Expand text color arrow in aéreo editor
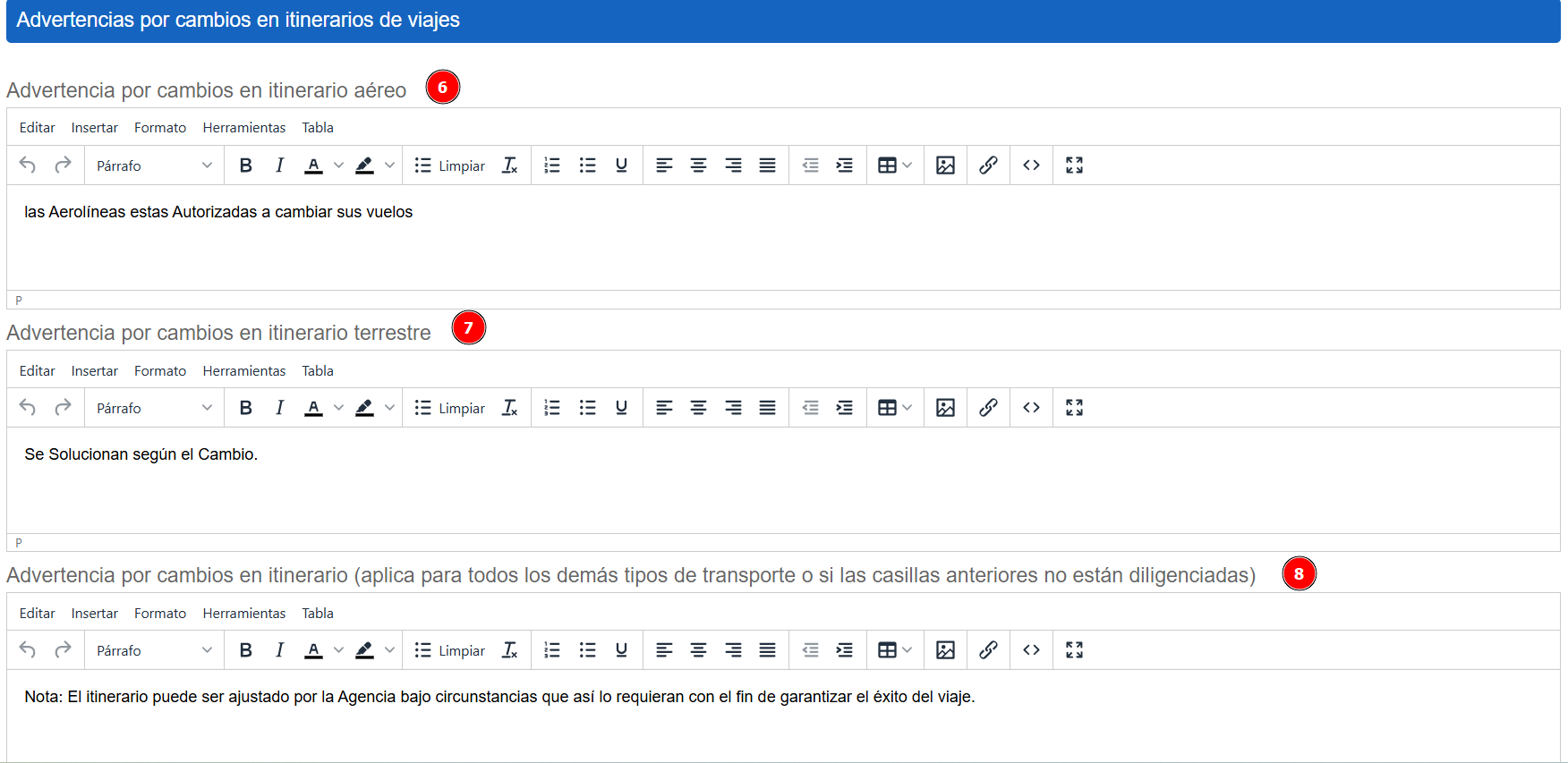This screenshot has width=1568, height=763. tap(338, 165)
